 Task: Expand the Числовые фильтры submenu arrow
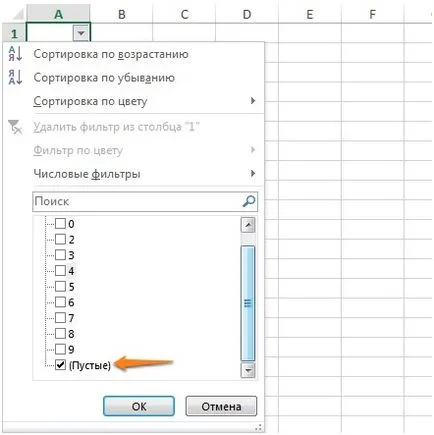coord(253,173)
